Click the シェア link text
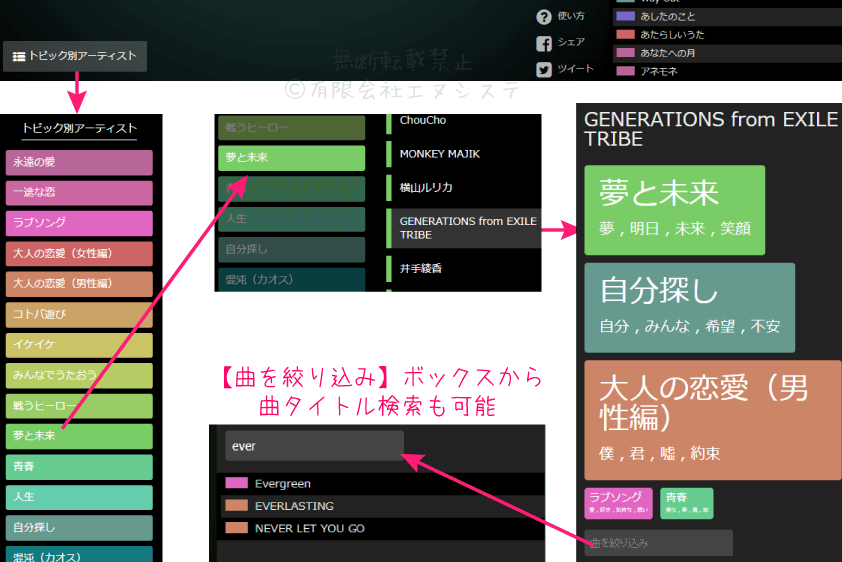The width and height of the screenshot is (842, 562). 571,42
